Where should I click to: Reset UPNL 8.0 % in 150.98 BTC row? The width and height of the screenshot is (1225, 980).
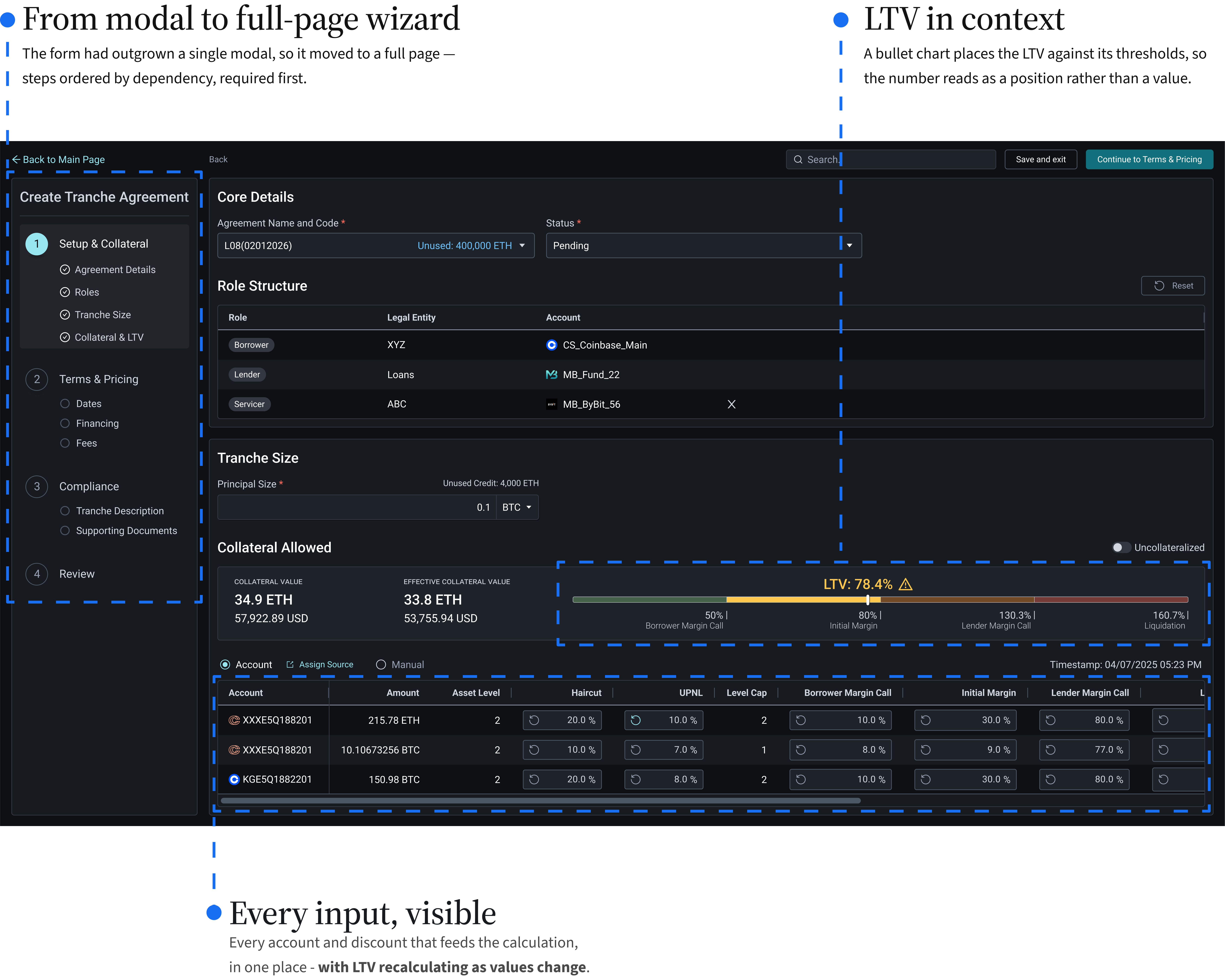click(x=636, y=779)
